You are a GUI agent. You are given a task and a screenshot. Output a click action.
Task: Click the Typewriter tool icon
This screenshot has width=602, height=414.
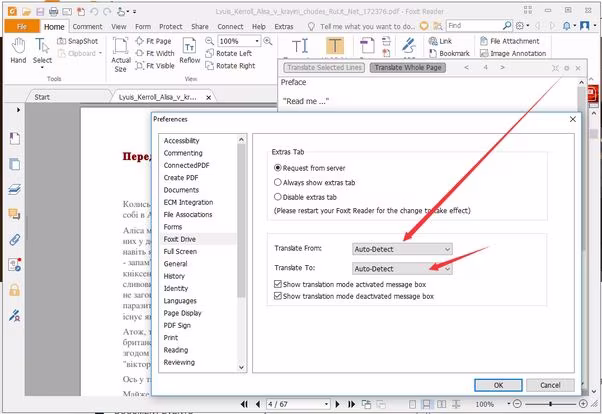click(300, 46)
